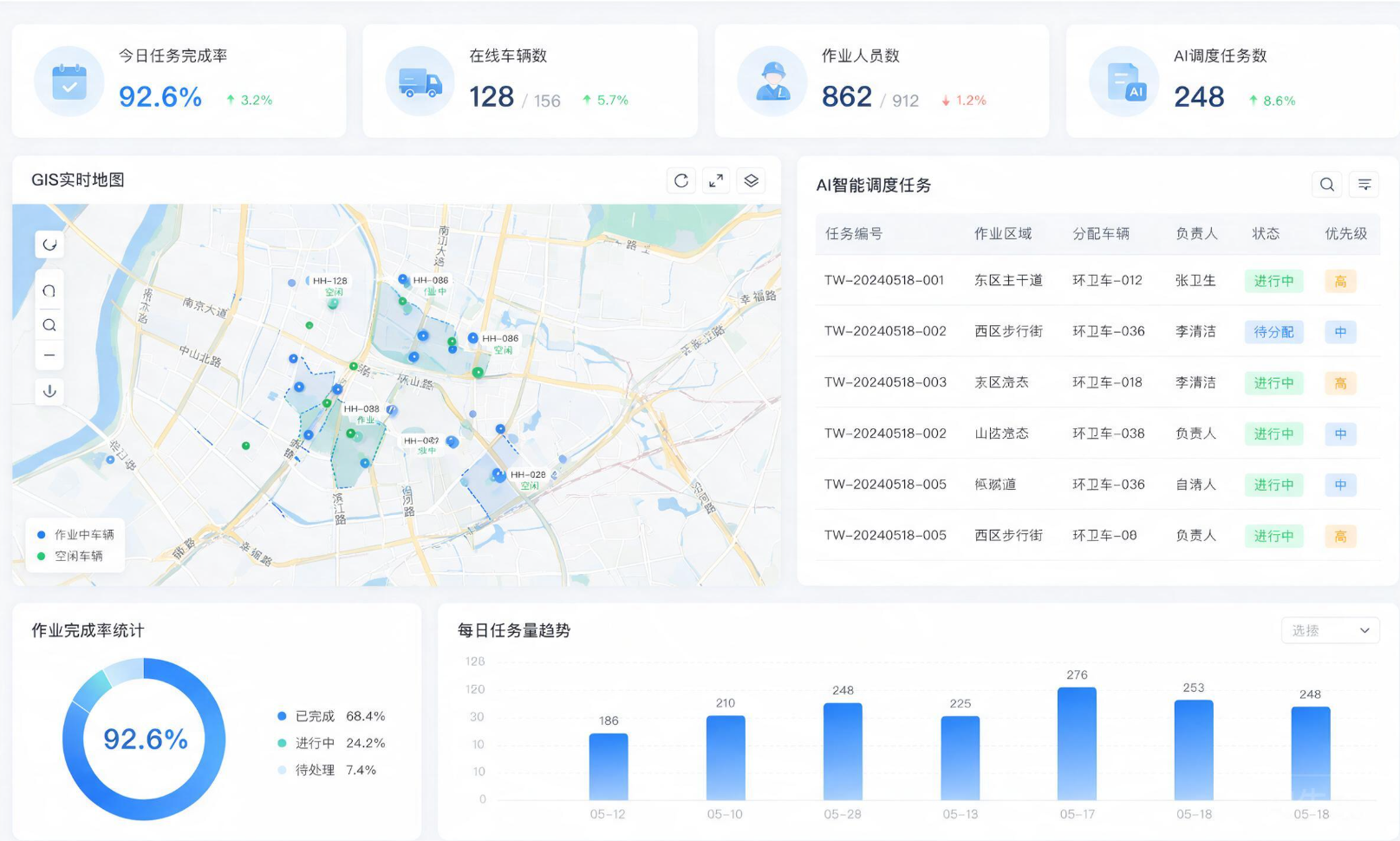This screenshot has width=1400, height=841.
Task: Select vehicle 环卫车-018 in the table
Action: point(1107,382)
